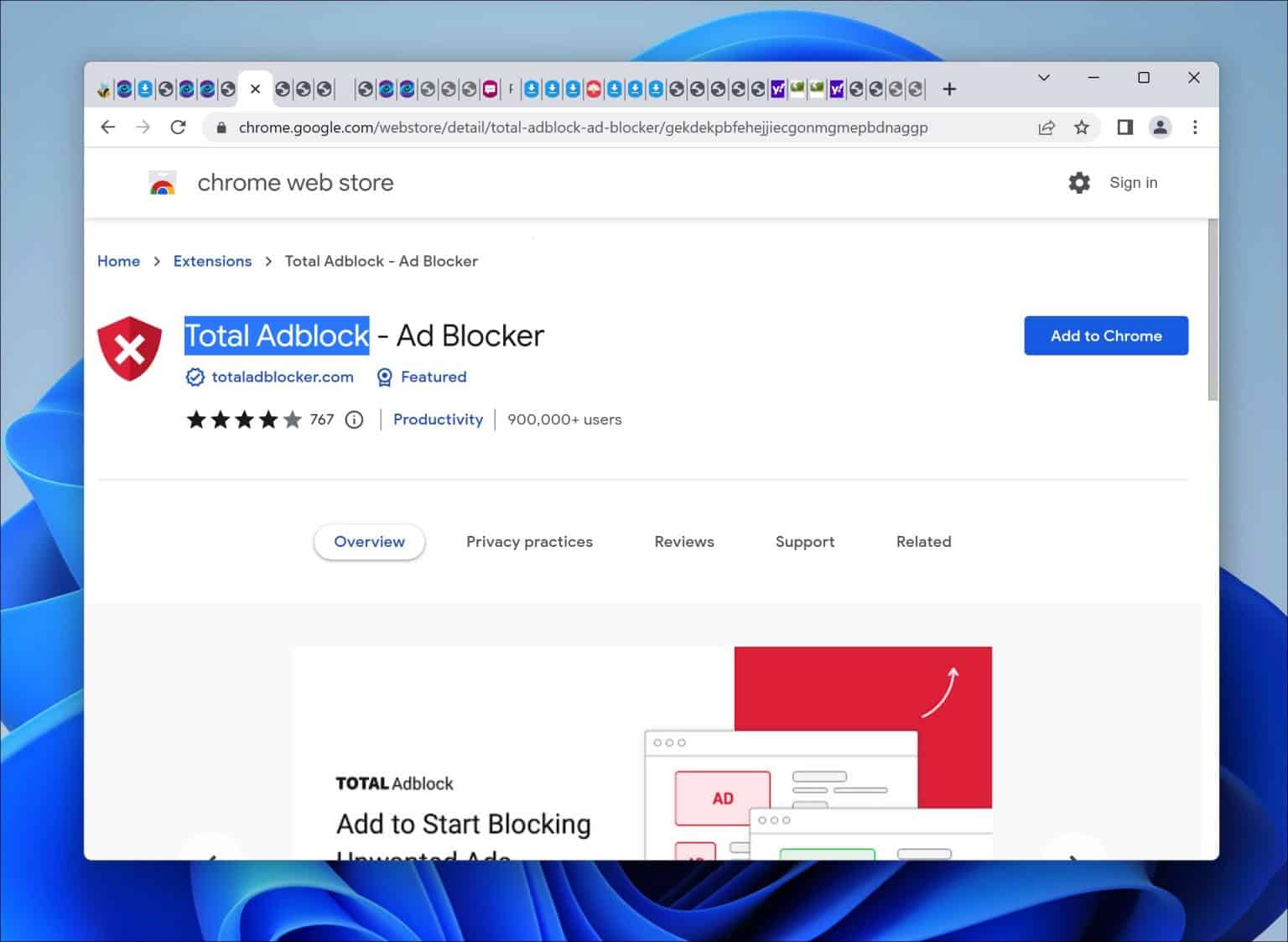Open the tab search chevron dropdown
The height and width of the screenshot is (942, 1288).
tap(1043, 77)
